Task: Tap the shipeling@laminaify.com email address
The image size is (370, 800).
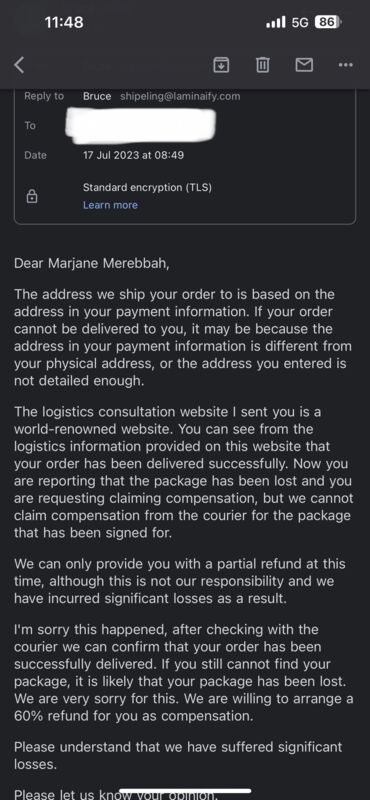Action: coord(180,96)
